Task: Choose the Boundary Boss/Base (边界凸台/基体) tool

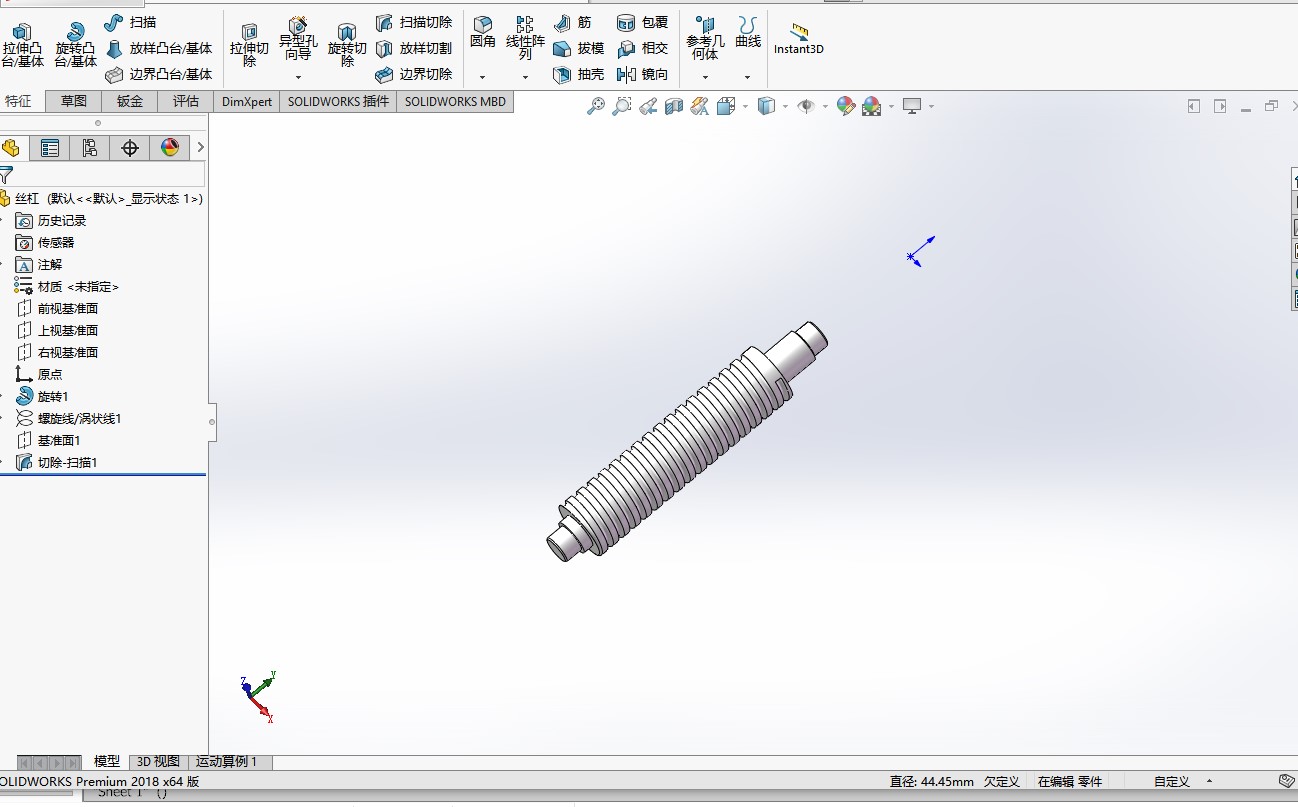Action: click(x=159, y=74)
